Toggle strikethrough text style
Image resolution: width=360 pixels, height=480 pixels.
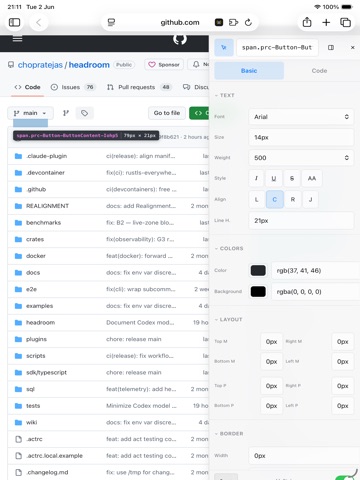[x=292, y=178]
